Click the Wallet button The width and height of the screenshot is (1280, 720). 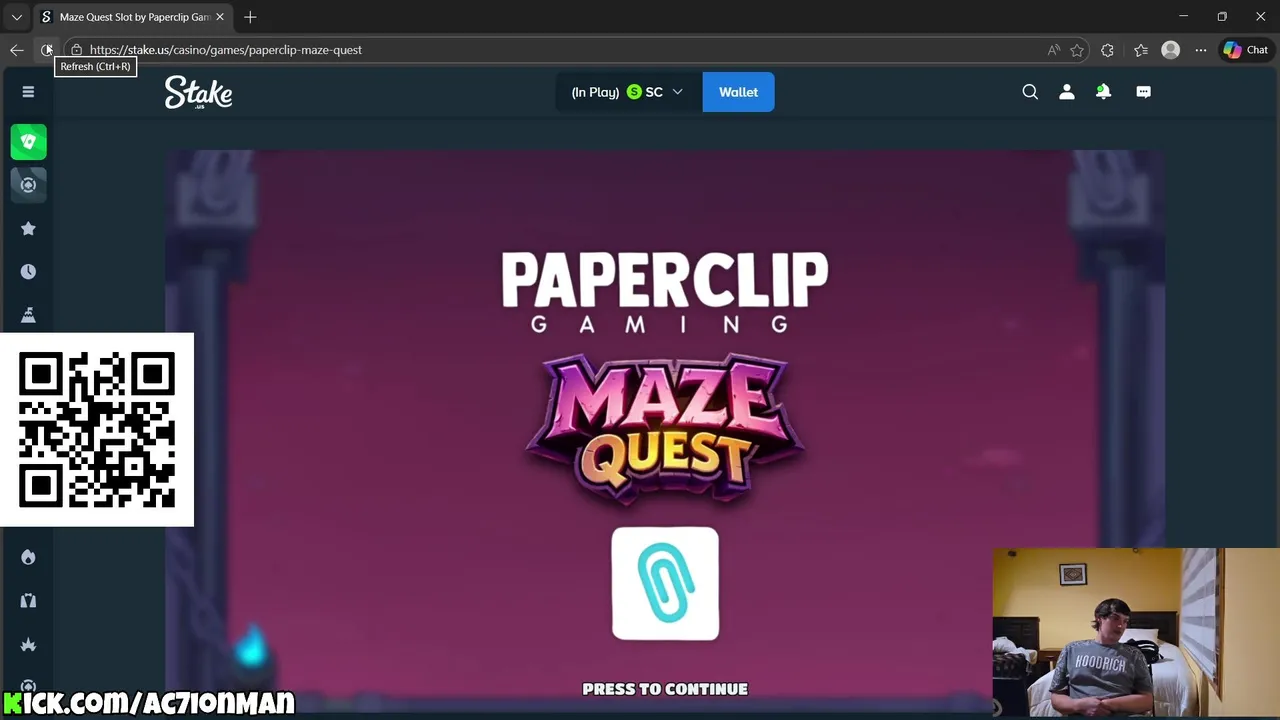(x=738, y=91)
